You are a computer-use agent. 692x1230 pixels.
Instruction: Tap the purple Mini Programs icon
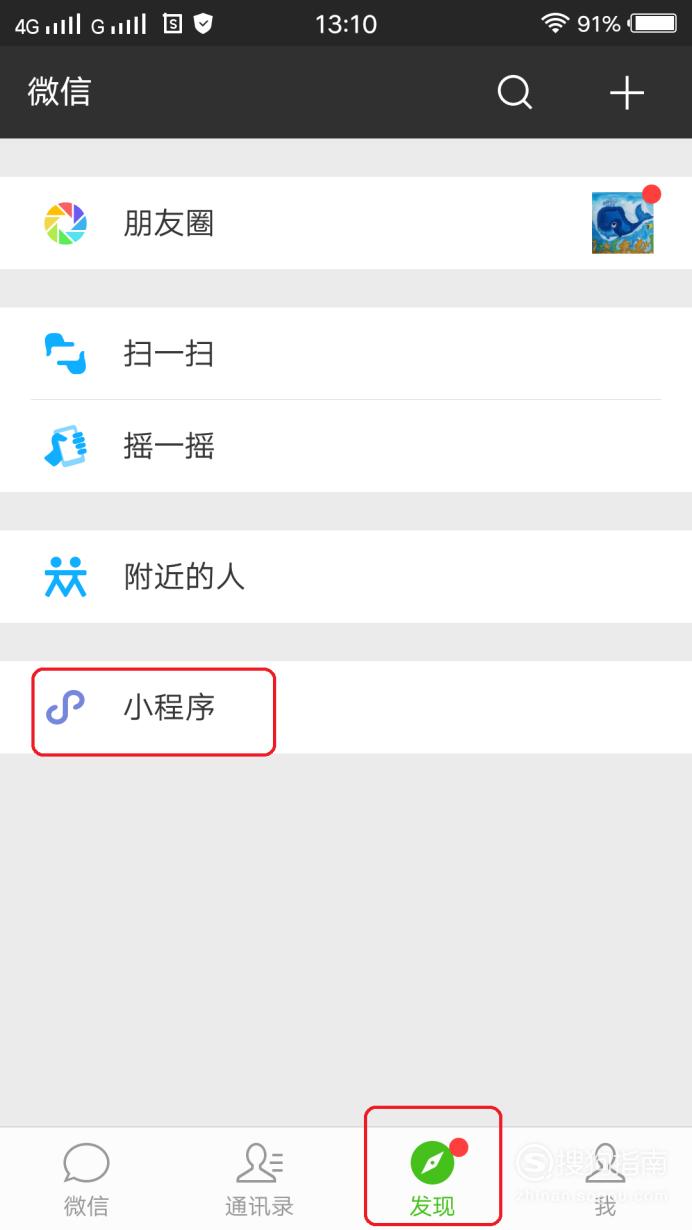coord(66,708)
